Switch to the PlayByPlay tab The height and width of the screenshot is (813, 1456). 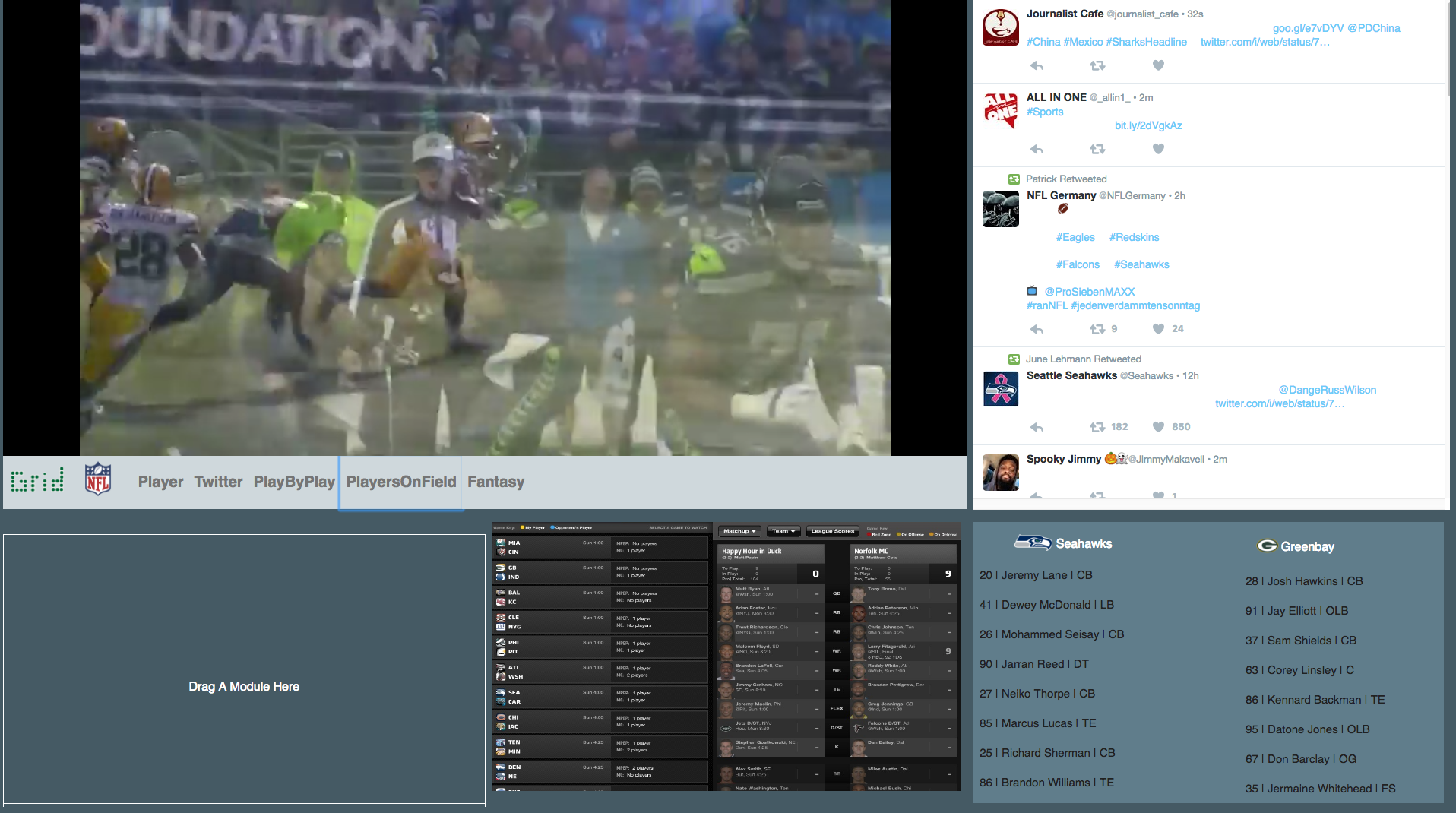click(294, 482)
